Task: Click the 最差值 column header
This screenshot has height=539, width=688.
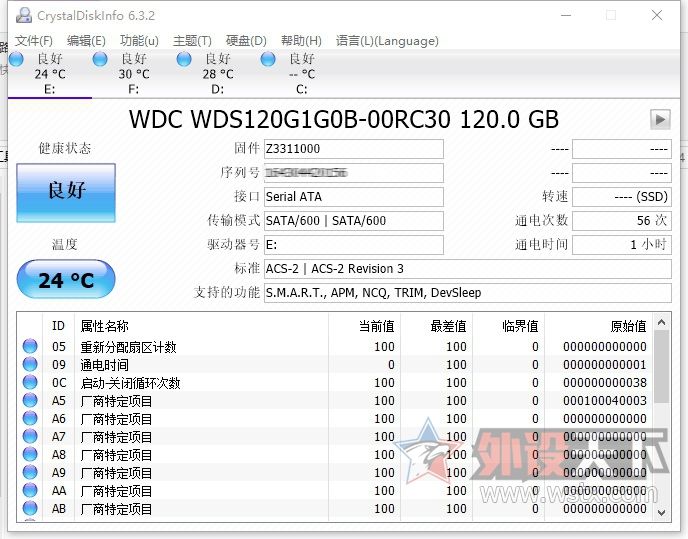Action: coord(437,326)
